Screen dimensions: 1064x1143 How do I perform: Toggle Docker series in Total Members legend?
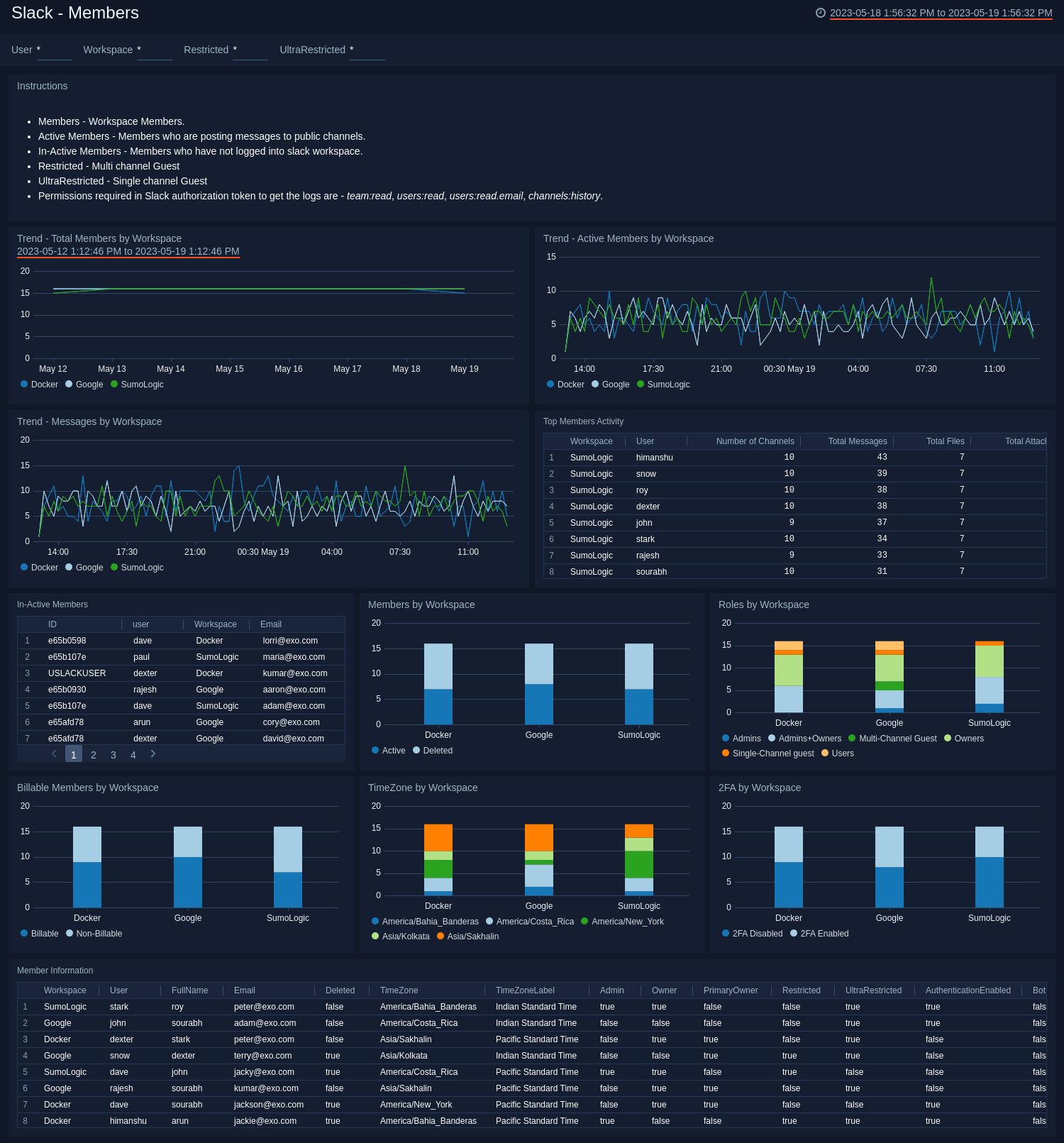pyautogui.click(x=40, y=385)
